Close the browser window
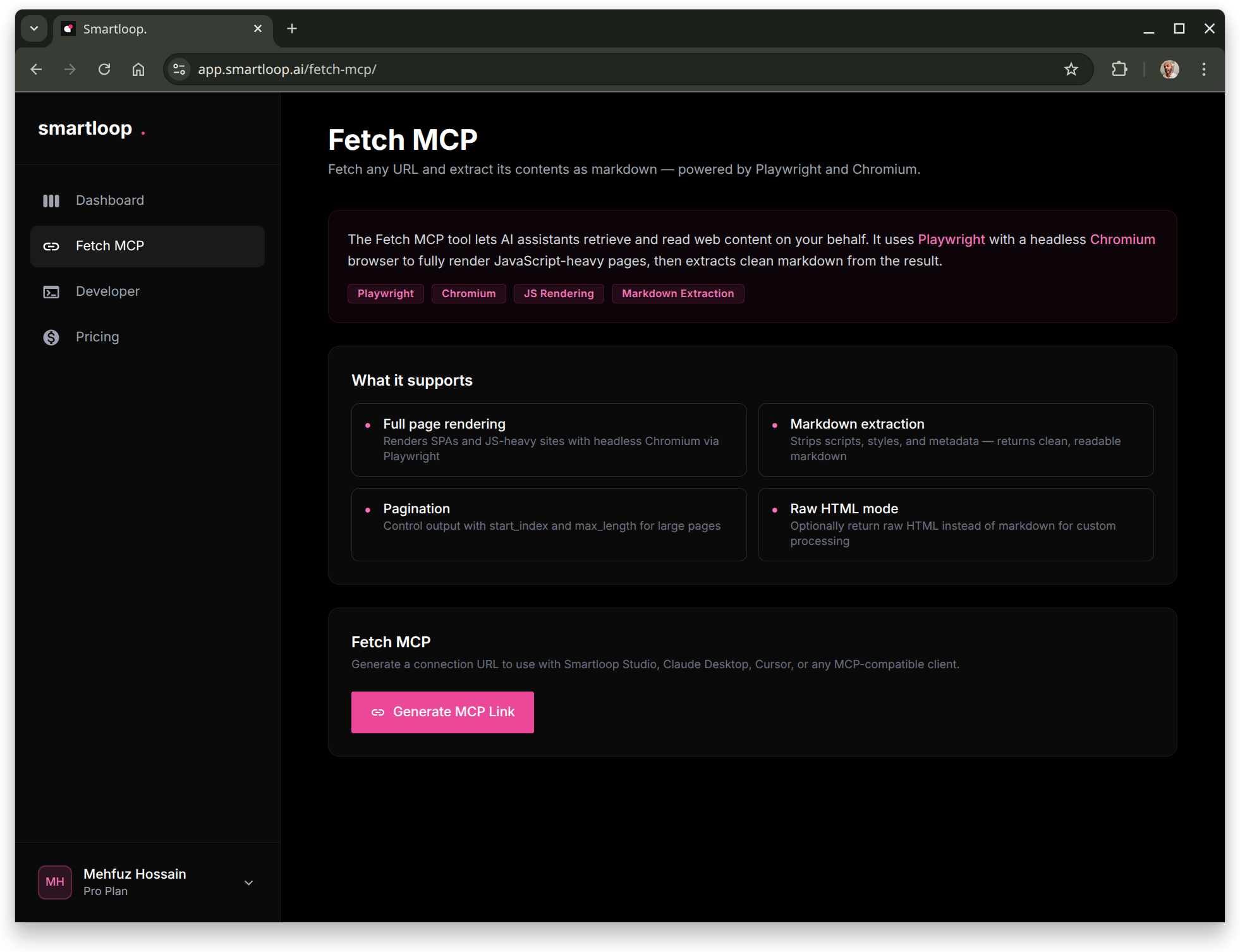The height and width of the screenshot is (952, 1240). [x=1210, y=29]
